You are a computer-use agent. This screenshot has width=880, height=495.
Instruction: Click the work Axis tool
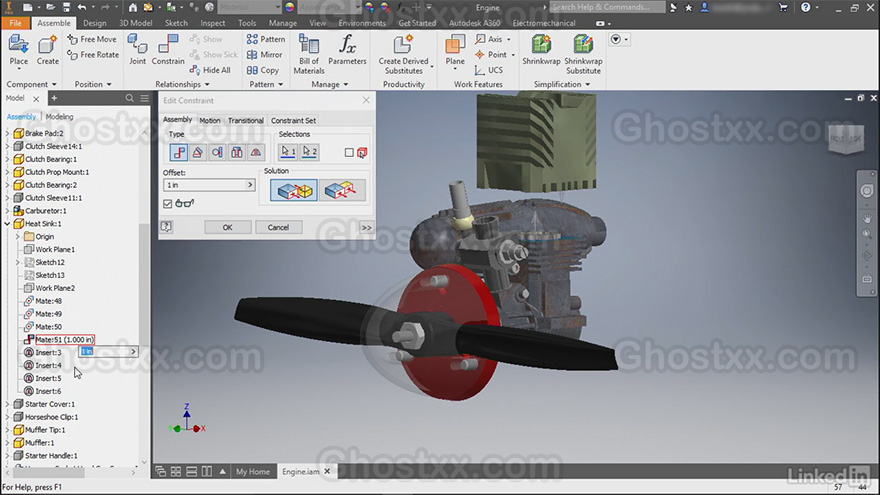pyautogui.click(x=492, y=39)
